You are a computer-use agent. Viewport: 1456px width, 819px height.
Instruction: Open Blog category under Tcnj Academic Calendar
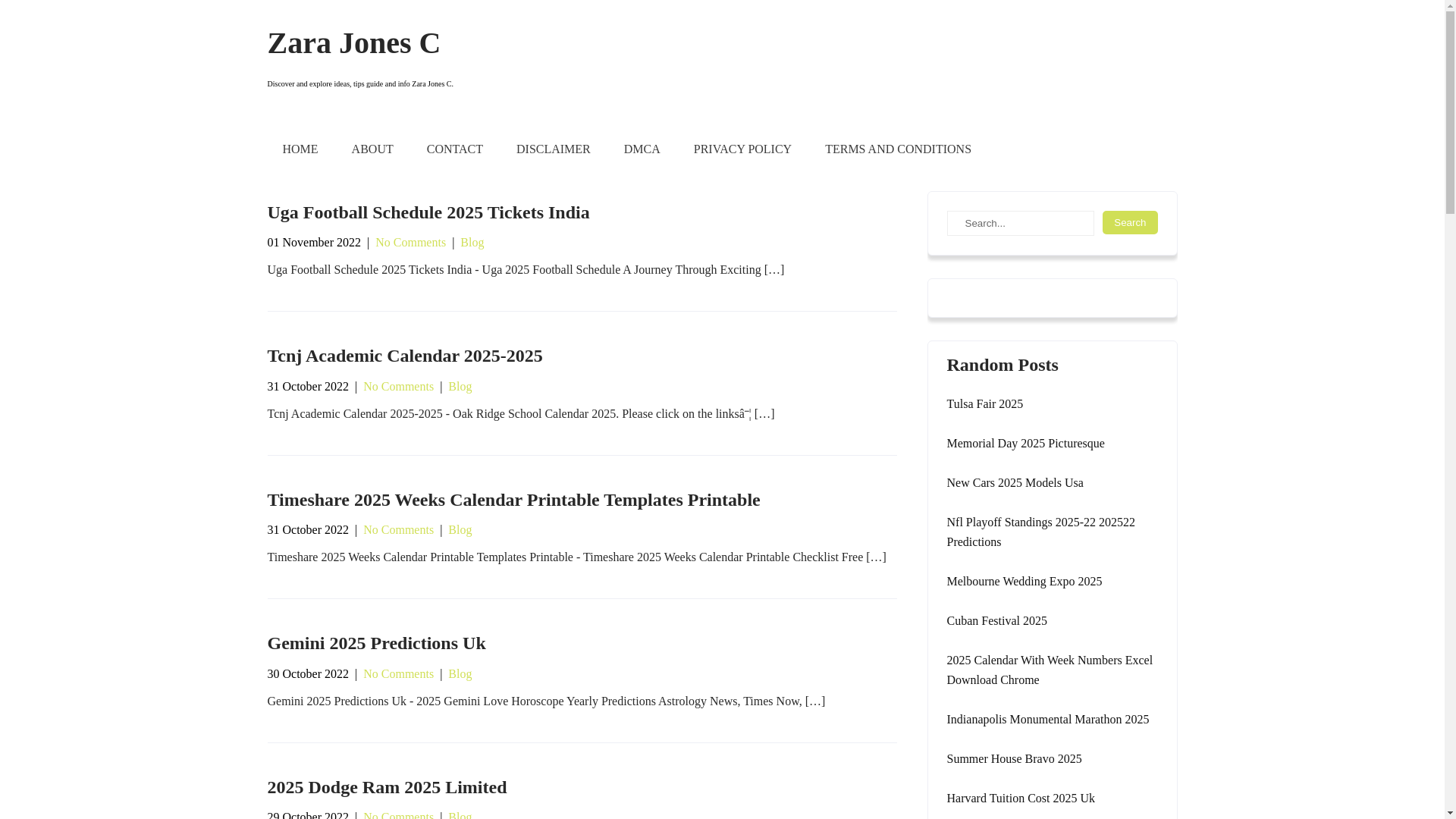[x=460, y=387]
